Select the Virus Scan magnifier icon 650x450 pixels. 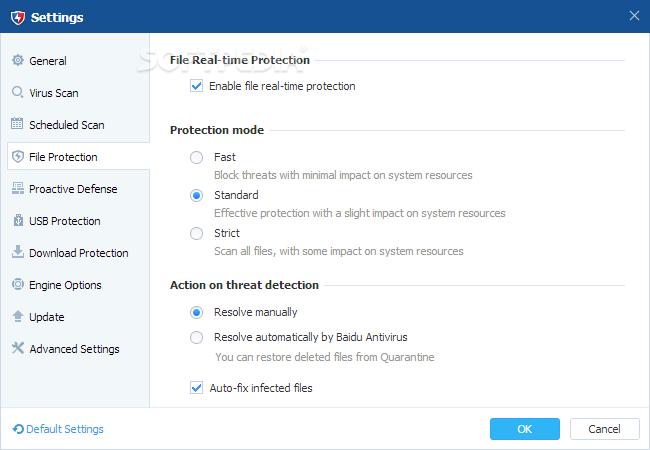[x=17, y=92]
